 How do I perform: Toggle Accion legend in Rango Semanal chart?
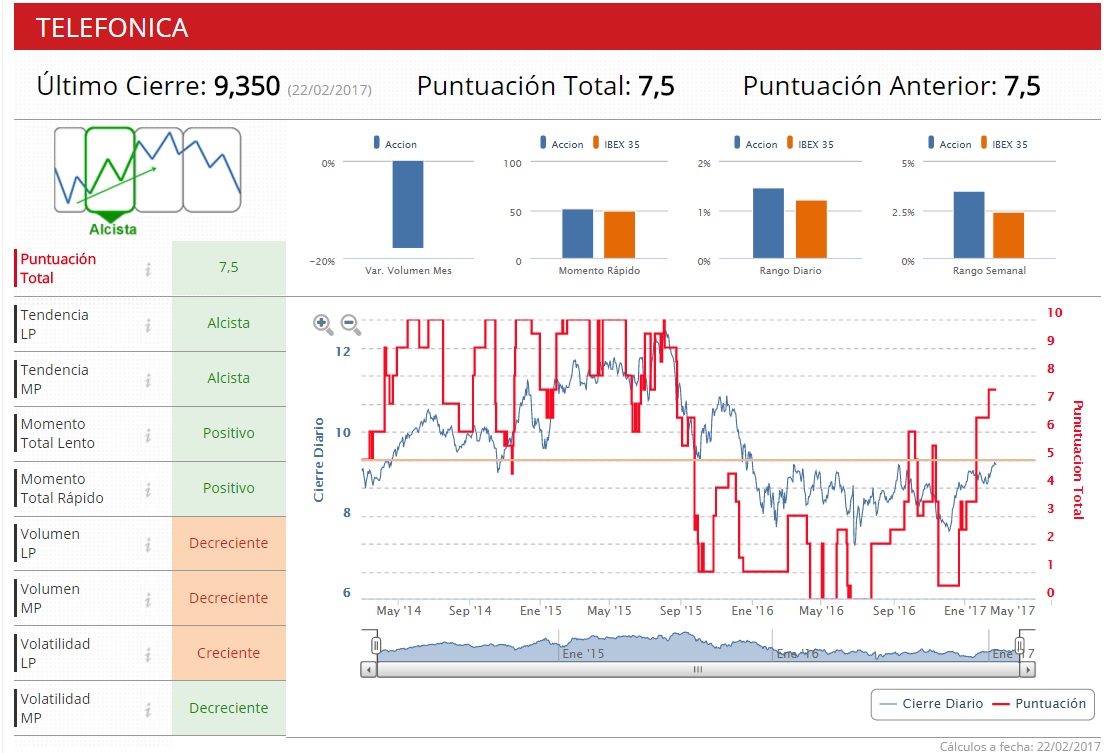point(950,143)
